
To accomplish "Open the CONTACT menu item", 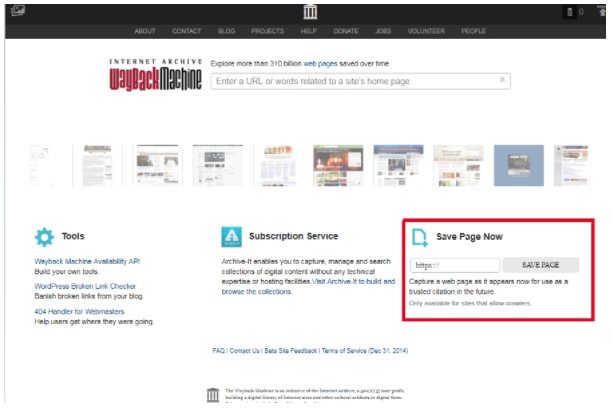I will pyautogui.click(x=187, y=31).
